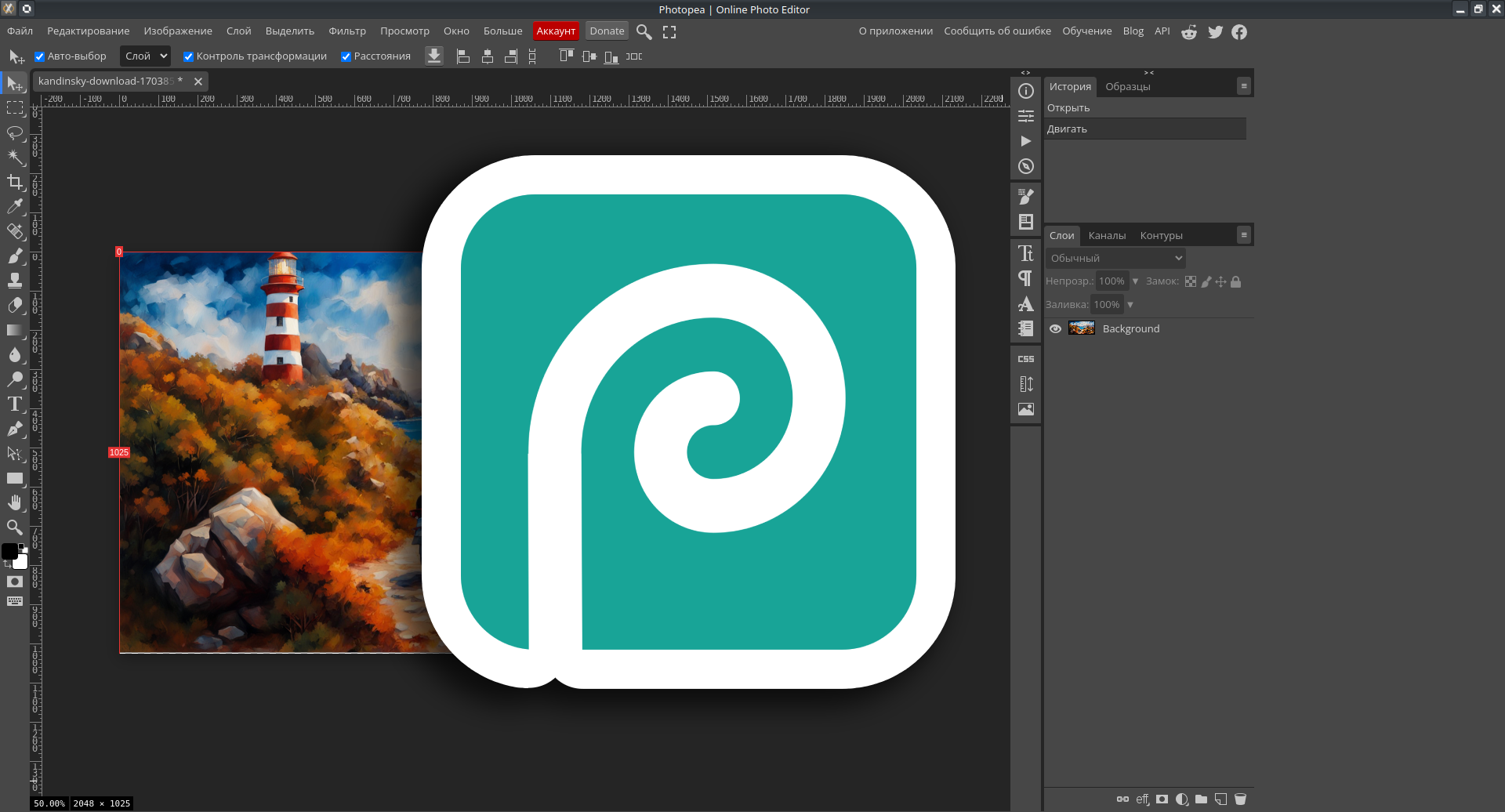
Task: Select the Открыть history step
Action: click(1145, 108)
